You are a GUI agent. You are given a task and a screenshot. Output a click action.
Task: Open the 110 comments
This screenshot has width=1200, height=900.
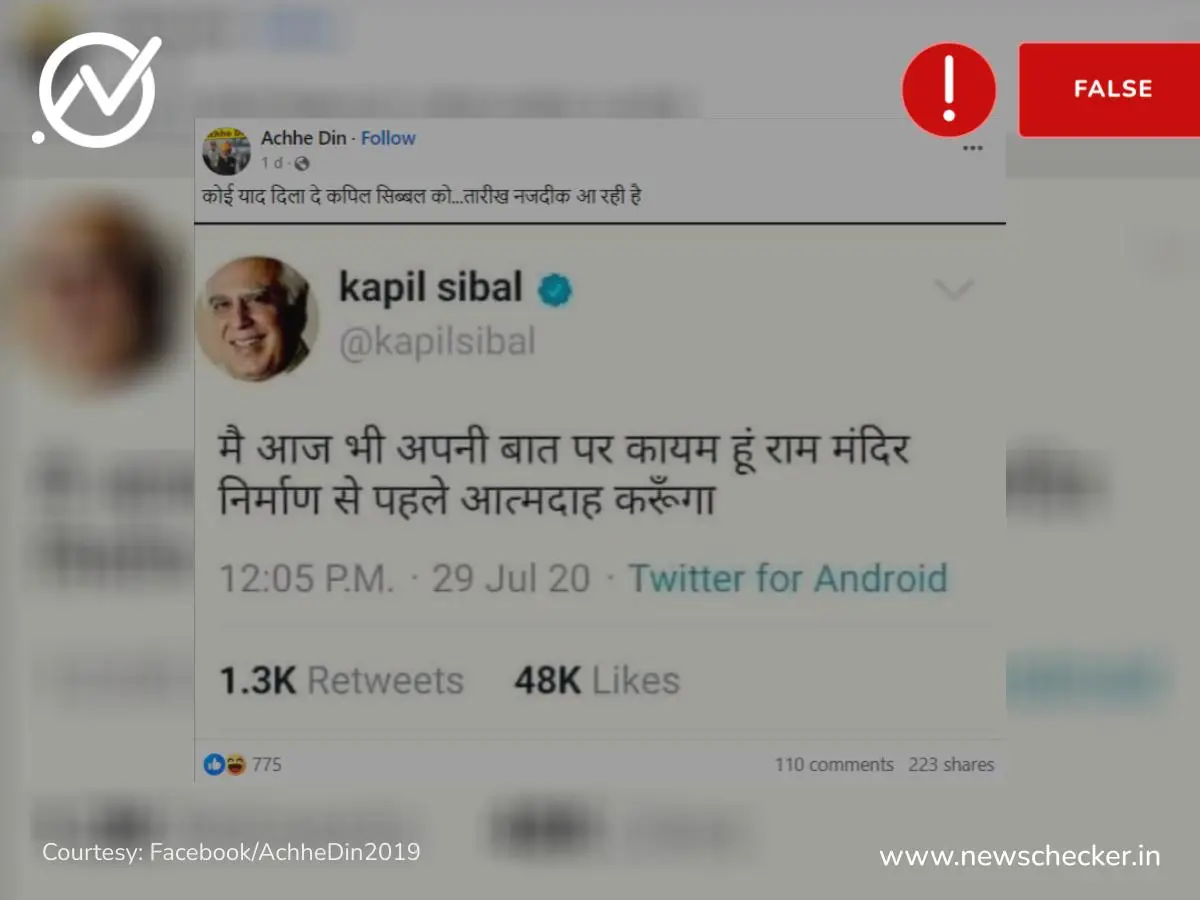pos(834,765)
